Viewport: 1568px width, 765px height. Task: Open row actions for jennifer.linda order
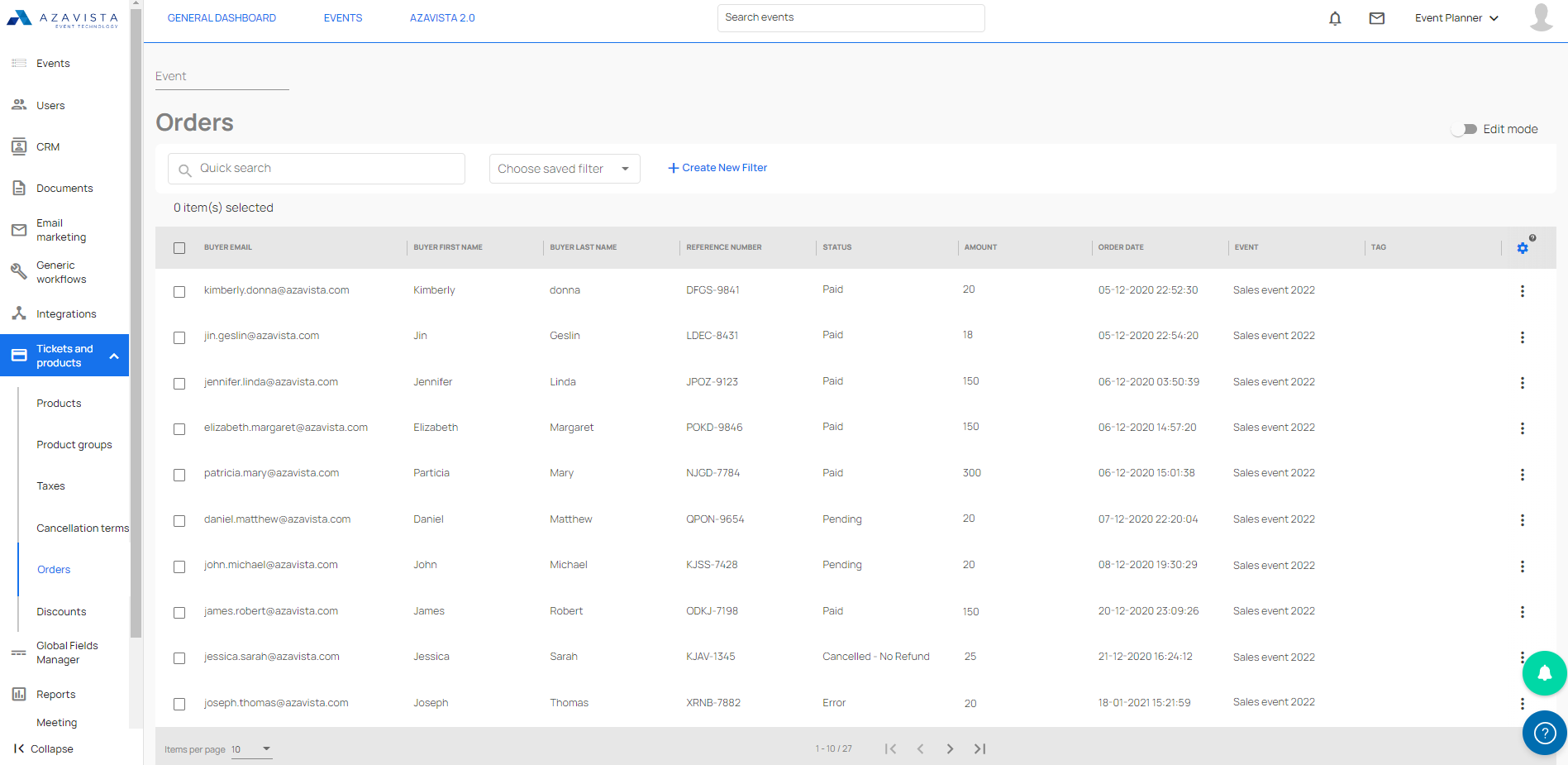[1523, 383]
